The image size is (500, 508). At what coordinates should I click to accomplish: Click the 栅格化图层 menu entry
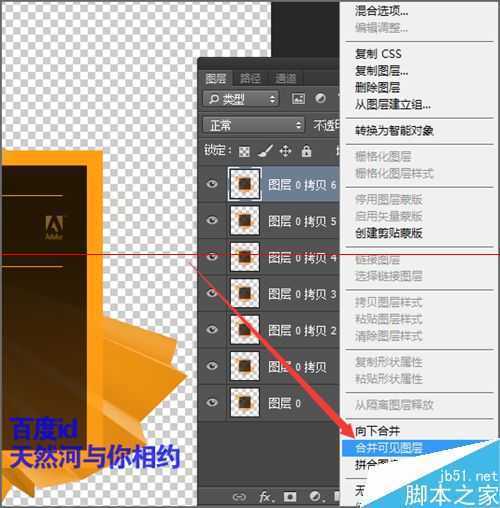pyautogui.click(x=383, y=156)
